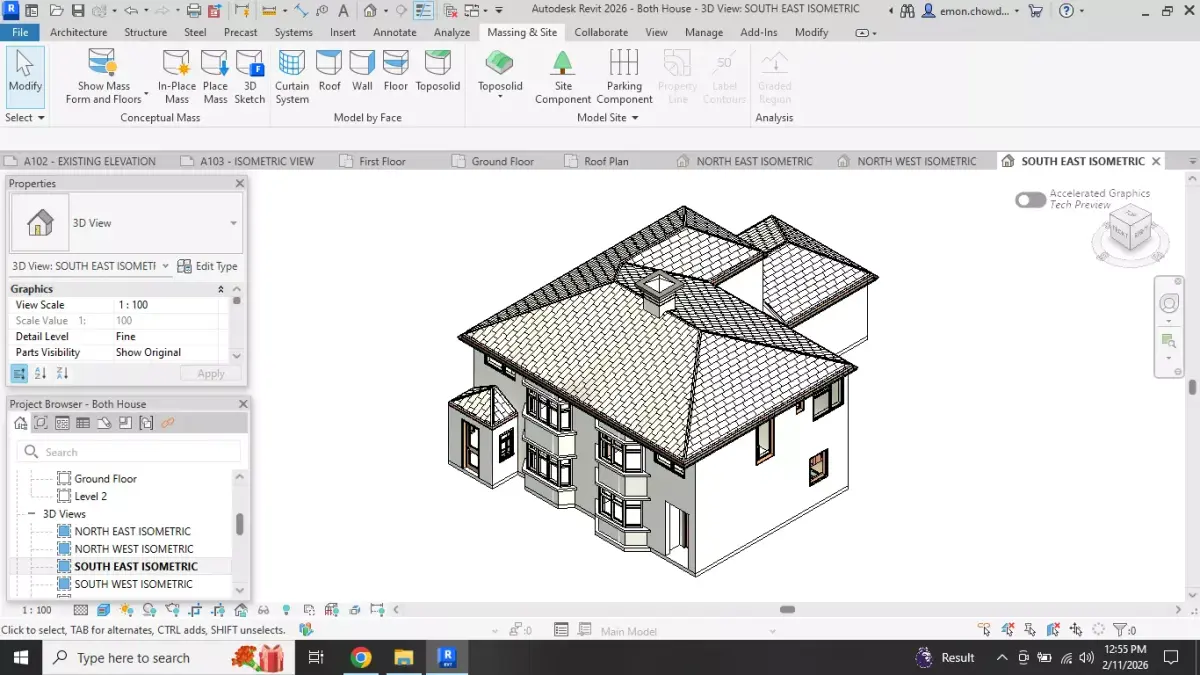Select the Parking Component tool
This screenshot has width=1200, height=675.
(624, 77)
